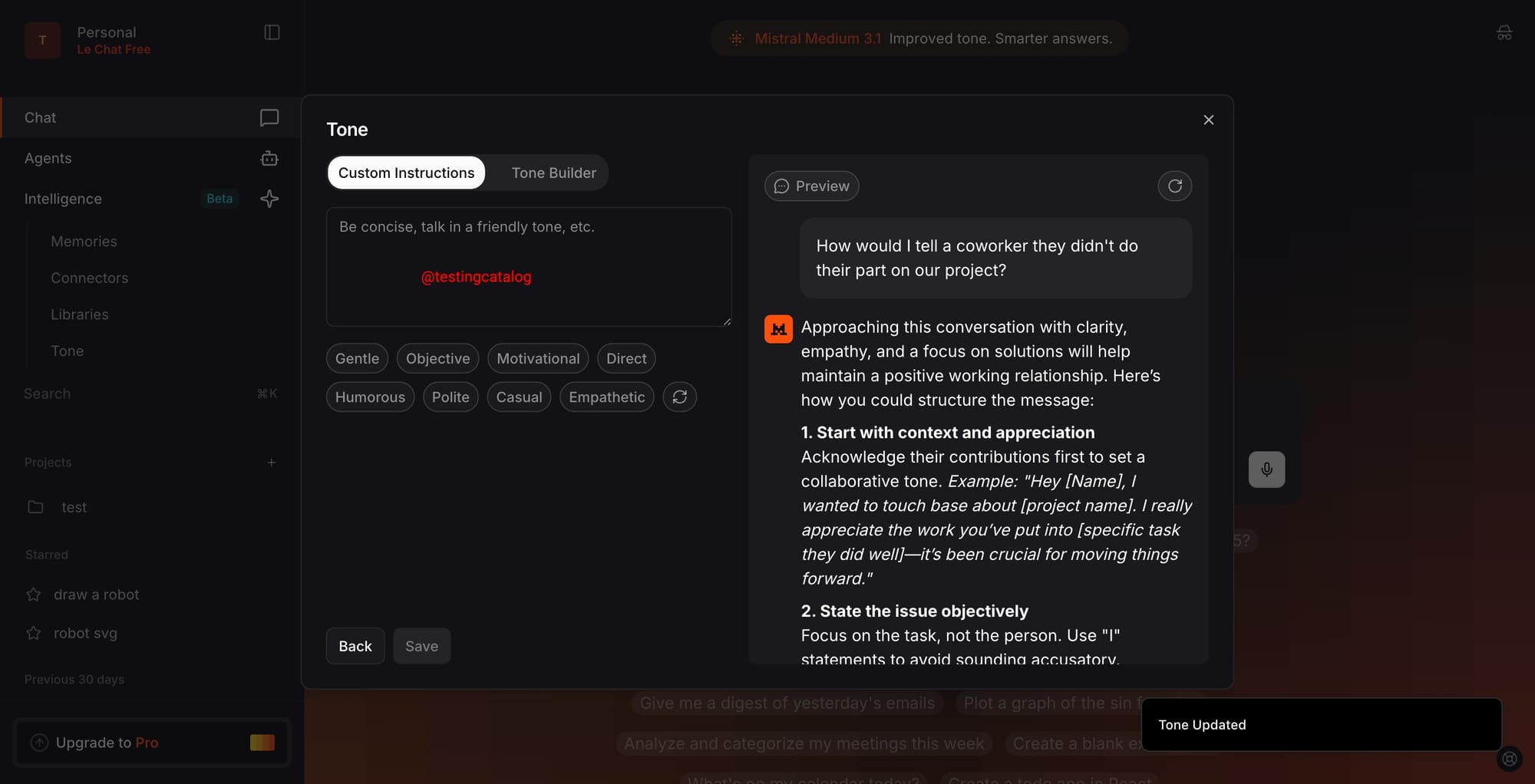1535x784 pixels.
Task: Open Libraries under Intelligence
Action: [80, 315]
